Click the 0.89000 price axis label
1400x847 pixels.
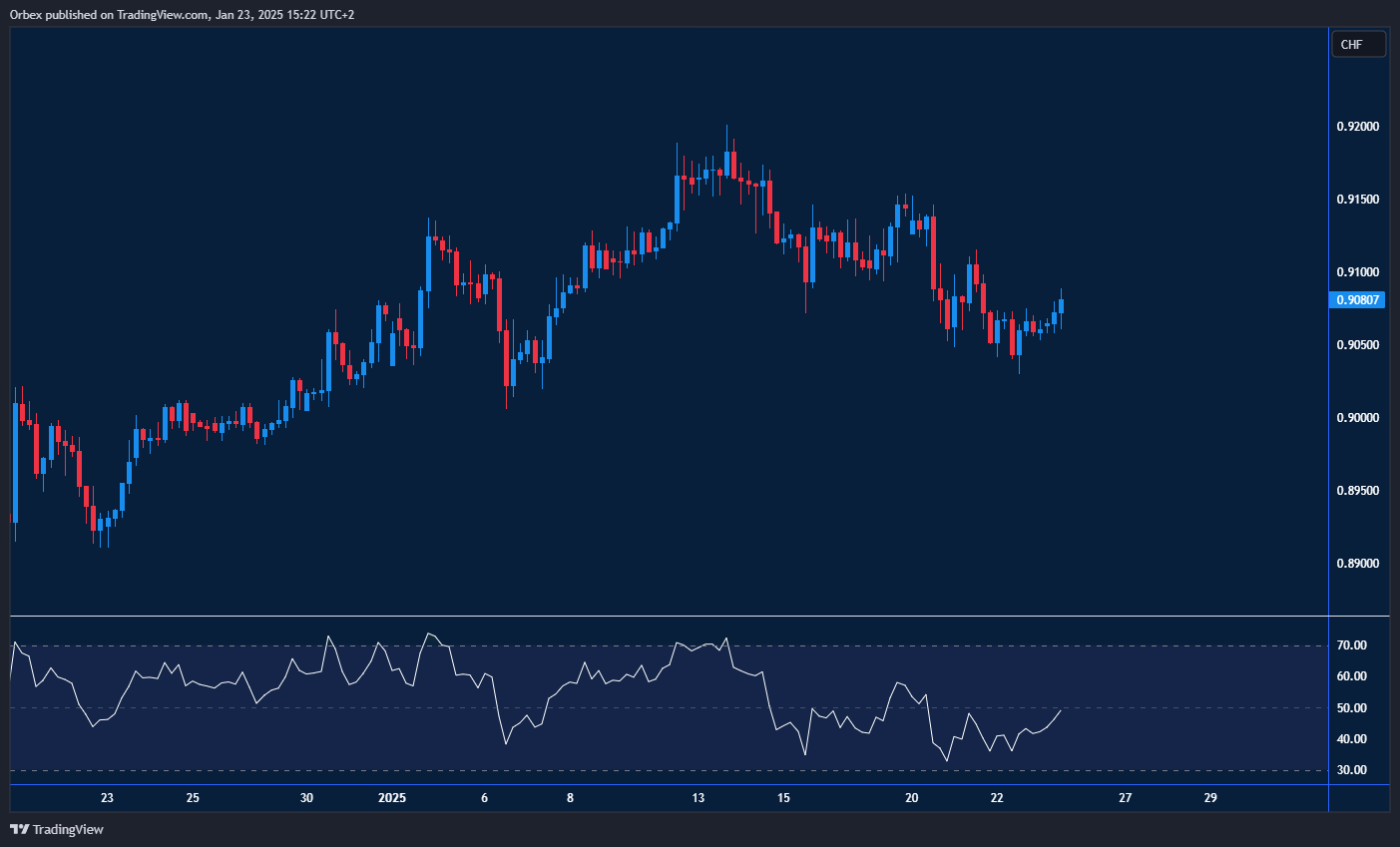click(x=1357, y=562)
